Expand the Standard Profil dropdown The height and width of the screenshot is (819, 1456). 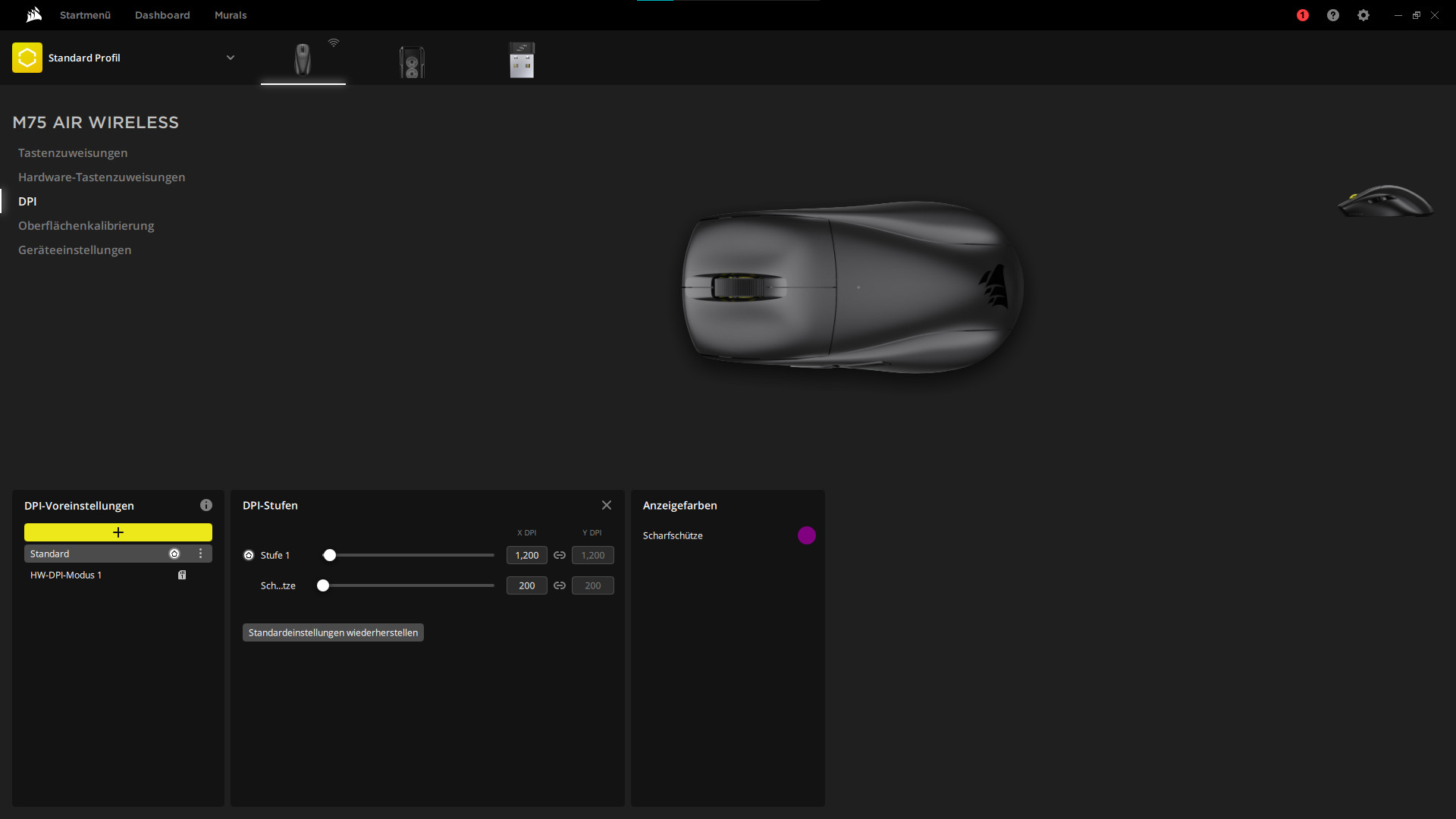(231, 58)
